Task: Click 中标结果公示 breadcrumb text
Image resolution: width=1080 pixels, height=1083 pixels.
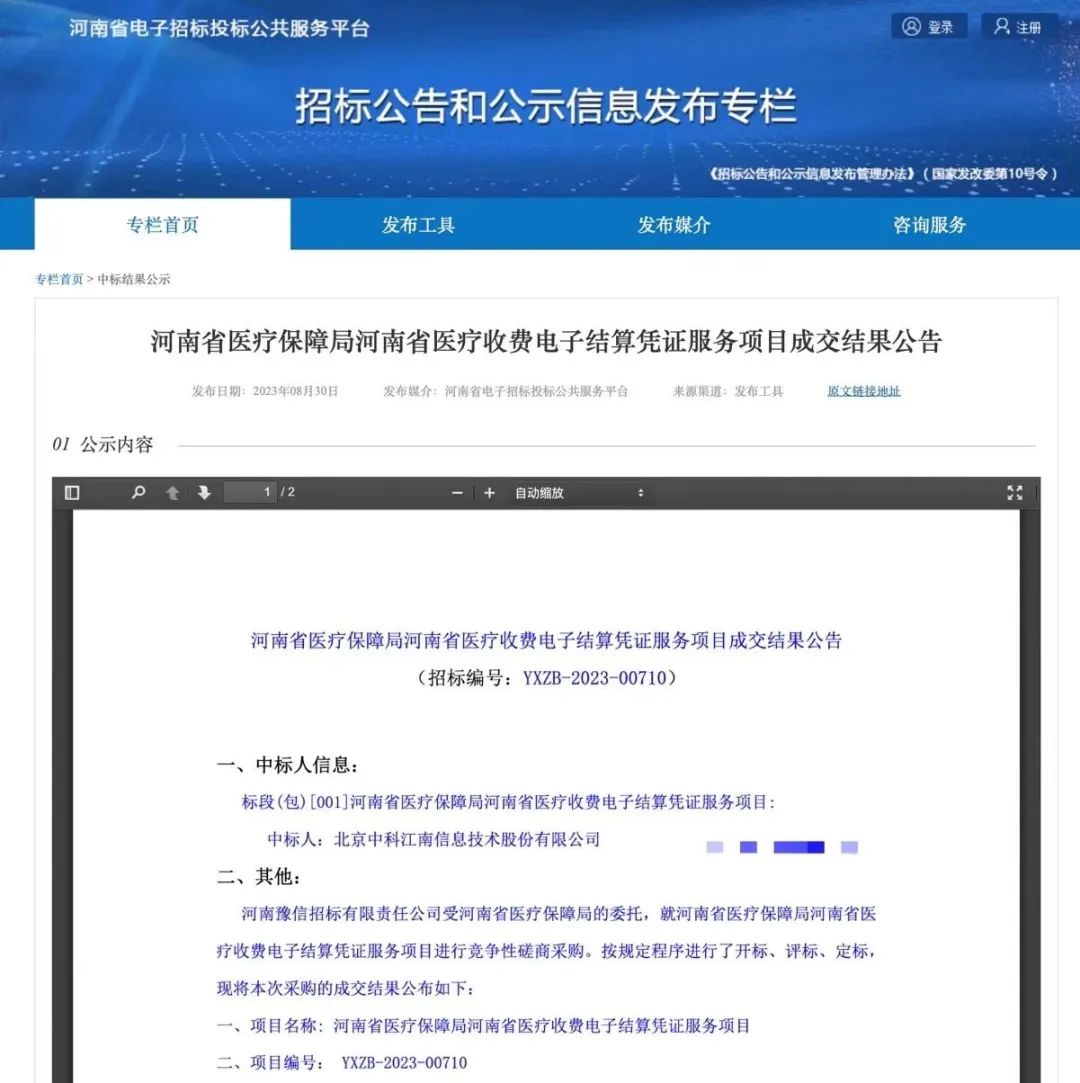Action: [133, 279]
